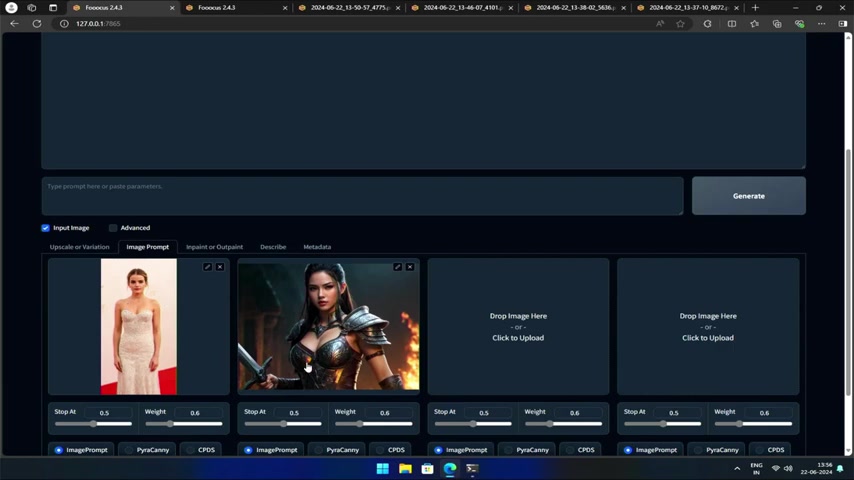Open the collections icon
The width and height of the screenshot is (854, 480).
(x=777, y=24)
